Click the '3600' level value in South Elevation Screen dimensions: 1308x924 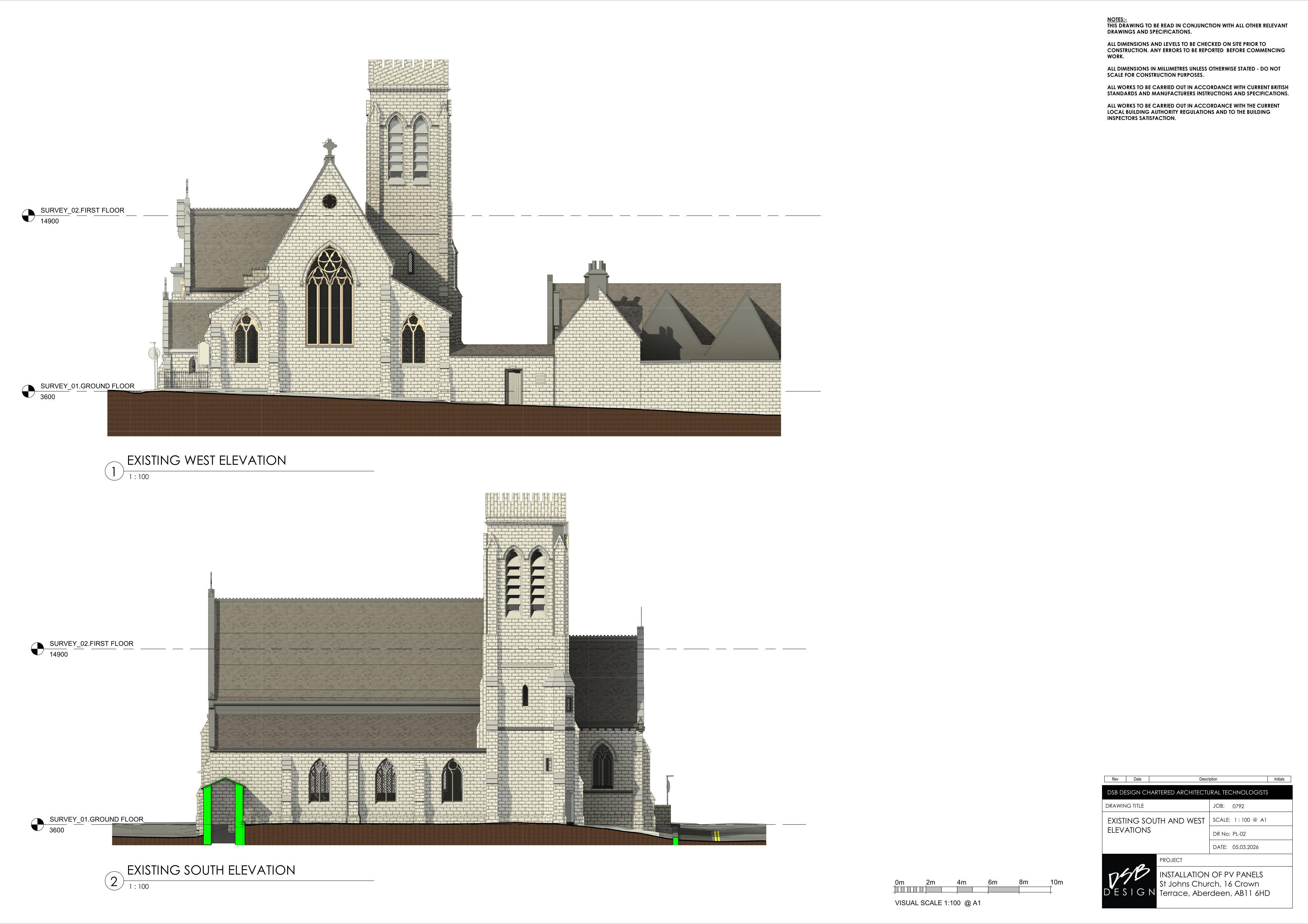57,830
